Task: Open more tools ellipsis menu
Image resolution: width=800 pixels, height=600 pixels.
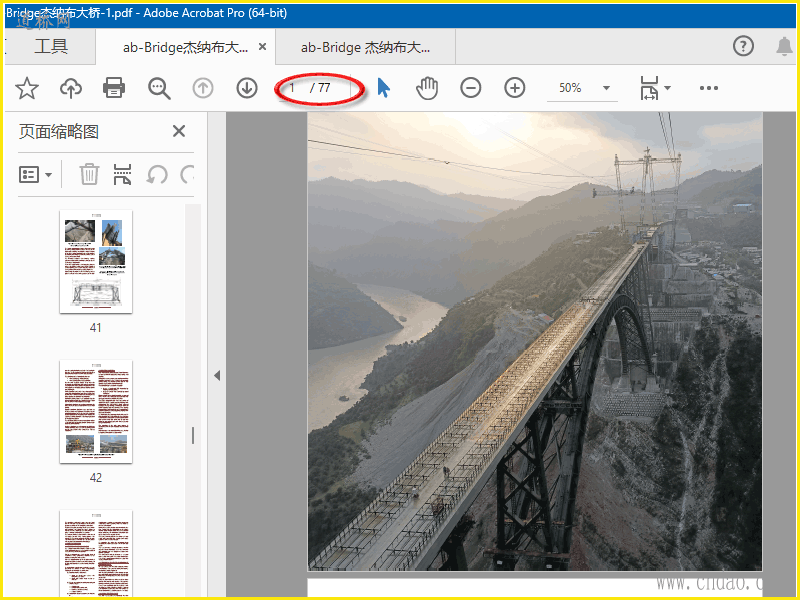Action: pos(709,88)
